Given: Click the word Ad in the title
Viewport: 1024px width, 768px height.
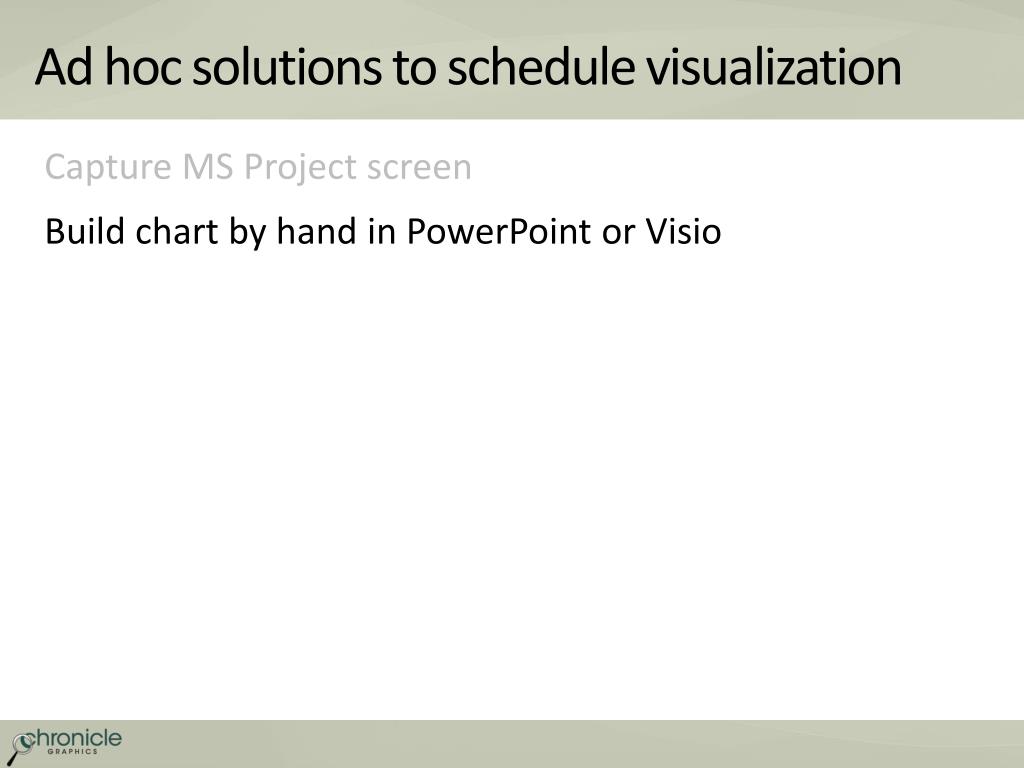Looking at the screenshot, I should (x=63, y=66).
